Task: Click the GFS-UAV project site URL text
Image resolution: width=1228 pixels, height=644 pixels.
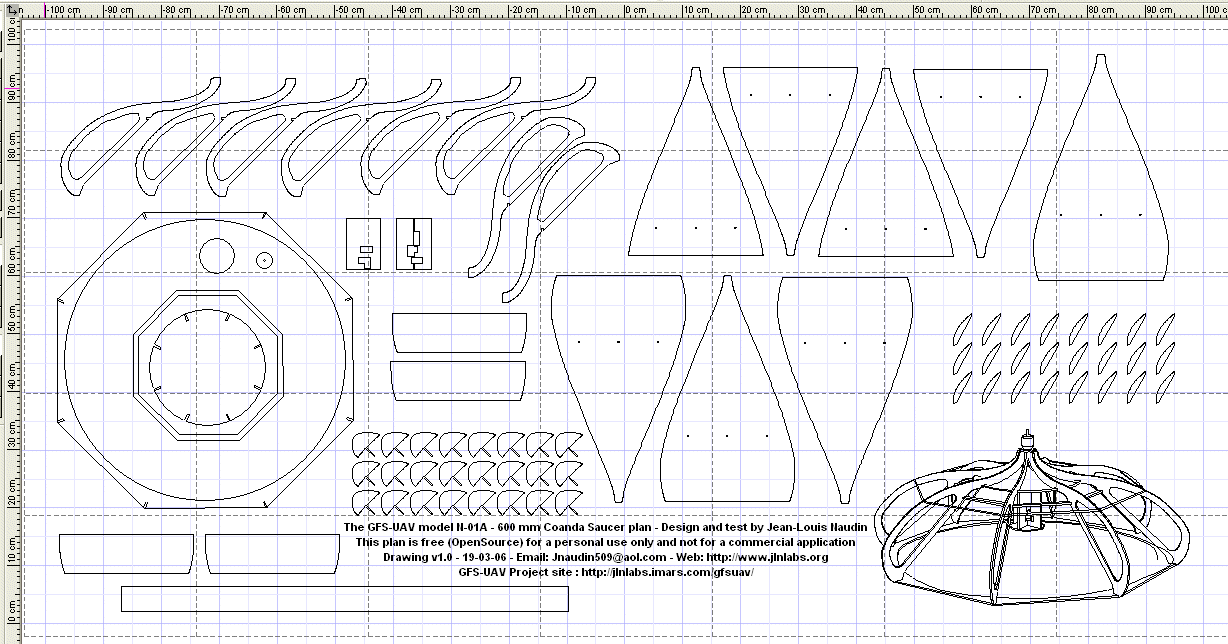Action: (x=667, y=573)
